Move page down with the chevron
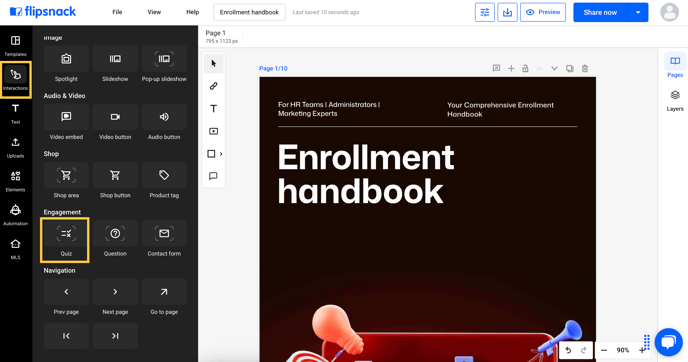688x362 pixels. click(x=555, y=68)
